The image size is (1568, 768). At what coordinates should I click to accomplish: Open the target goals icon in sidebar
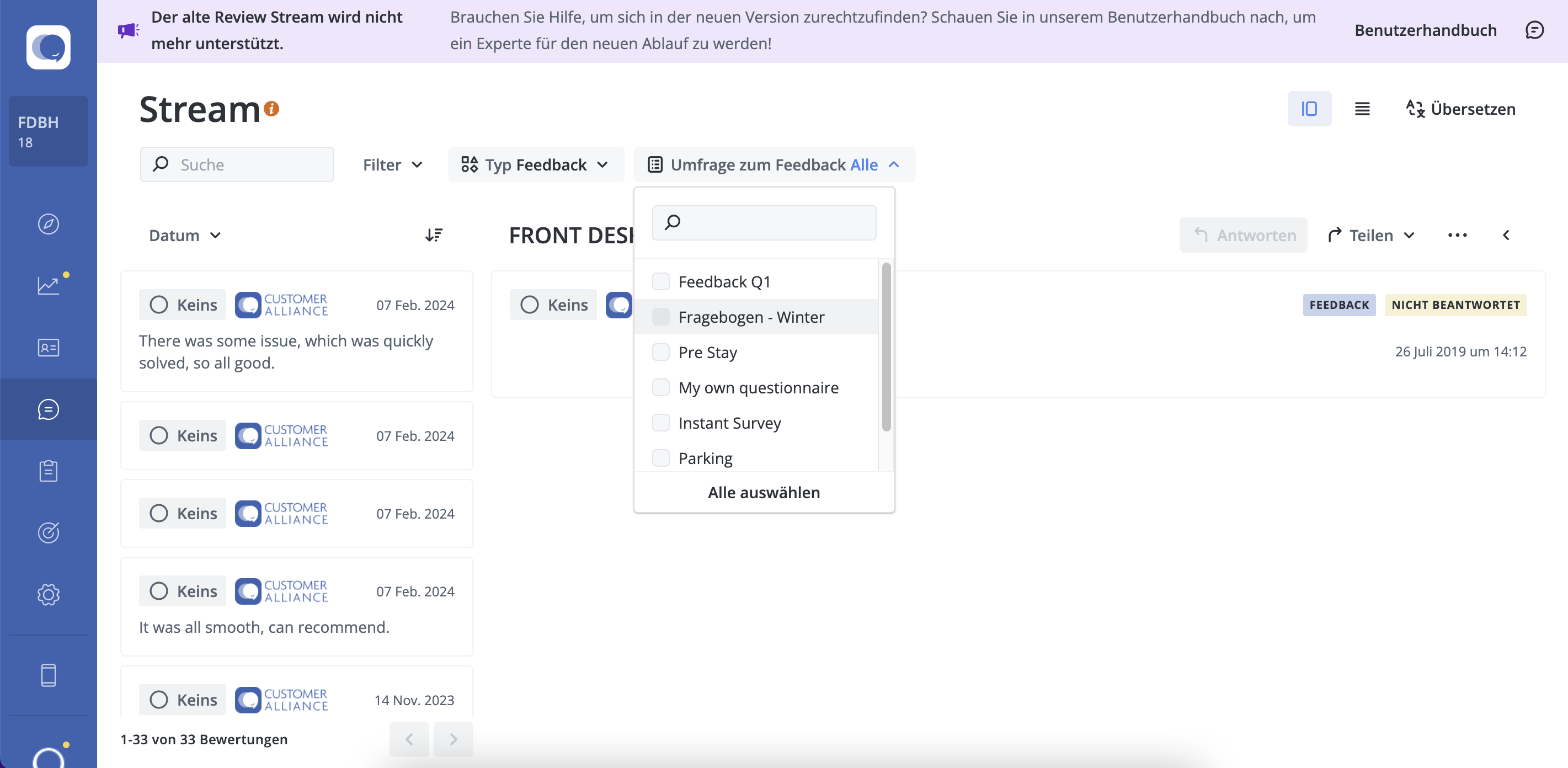tap(48, 532)
